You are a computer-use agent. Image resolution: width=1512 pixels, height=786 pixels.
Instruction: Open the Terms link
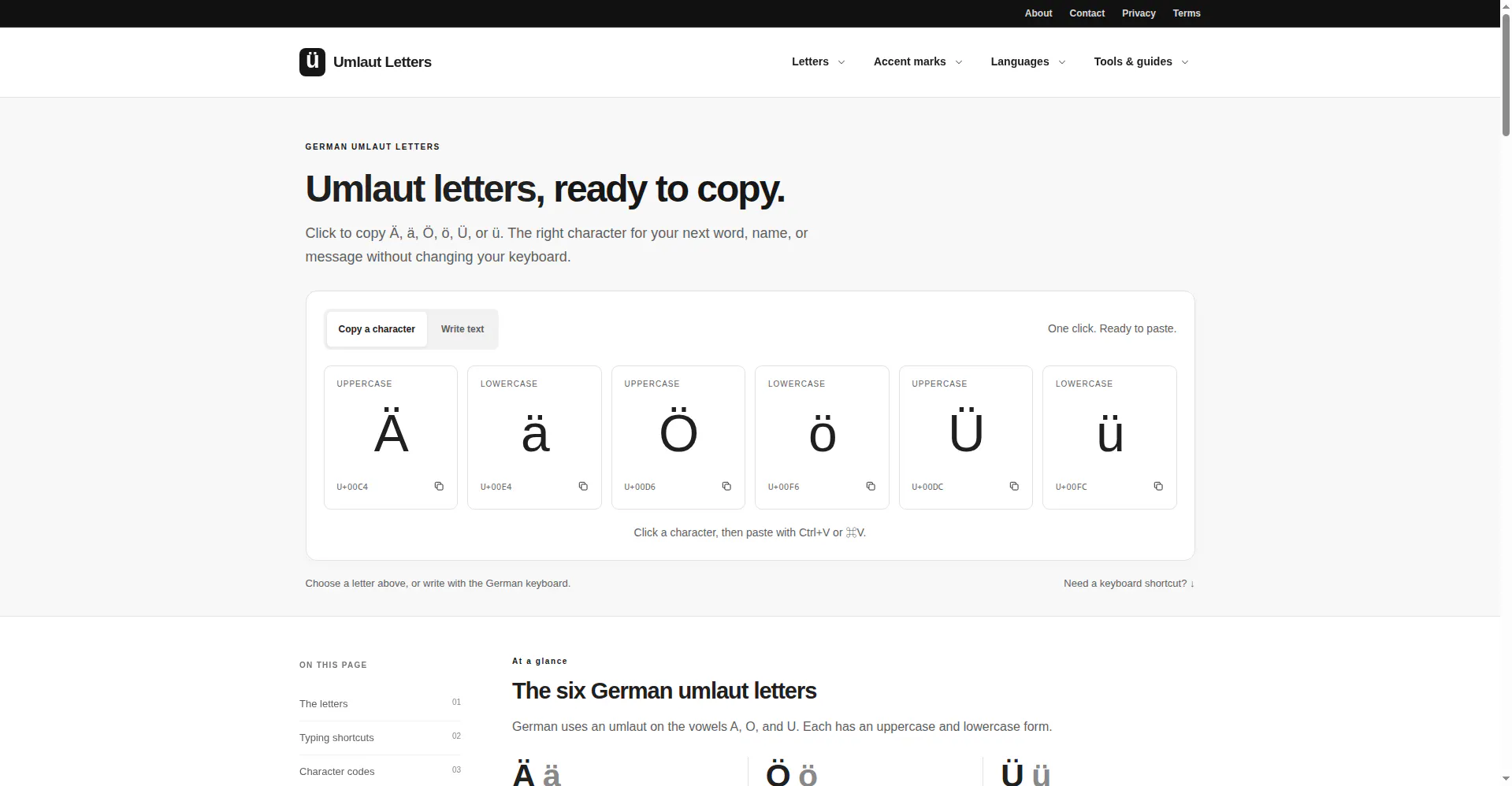pyautogui.click(x=1187, y=13)
